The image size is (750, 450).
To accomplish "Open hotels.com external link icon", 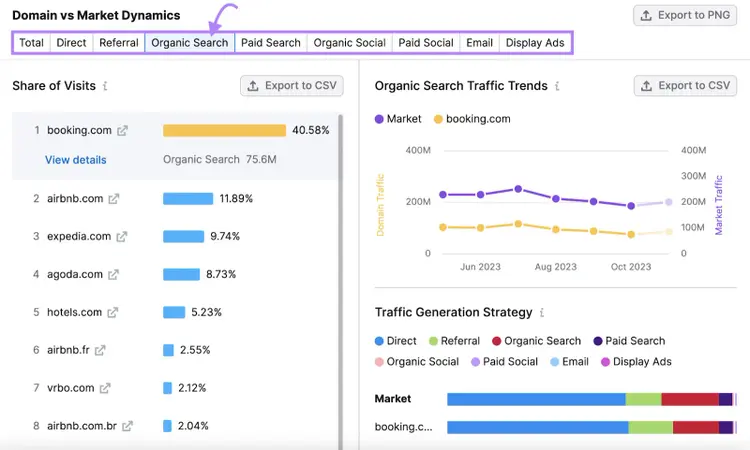I will point(112,312).
